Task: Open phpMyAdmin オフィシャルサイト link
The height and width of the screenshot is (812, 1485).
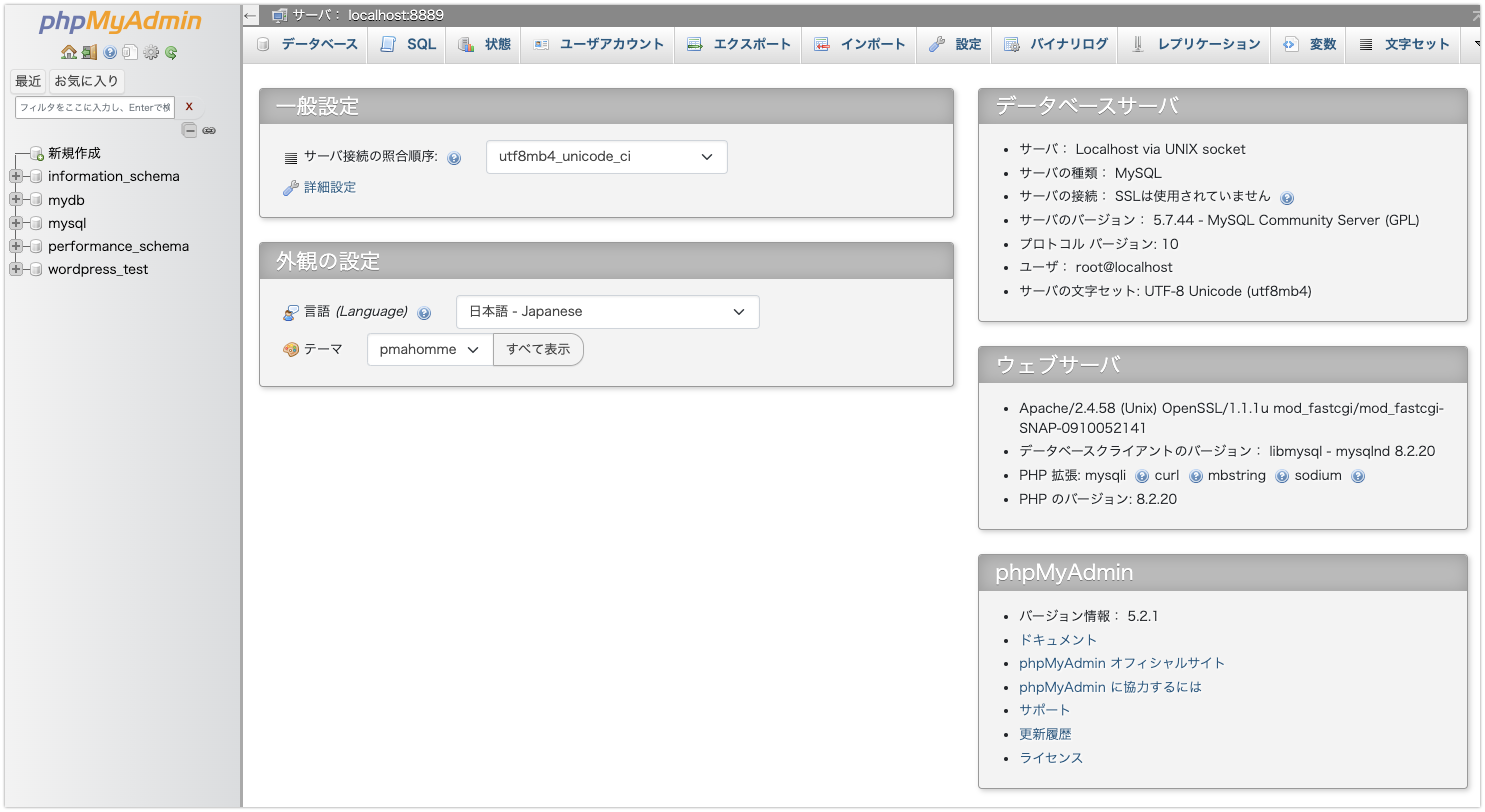Action: tap(1122, 663)
